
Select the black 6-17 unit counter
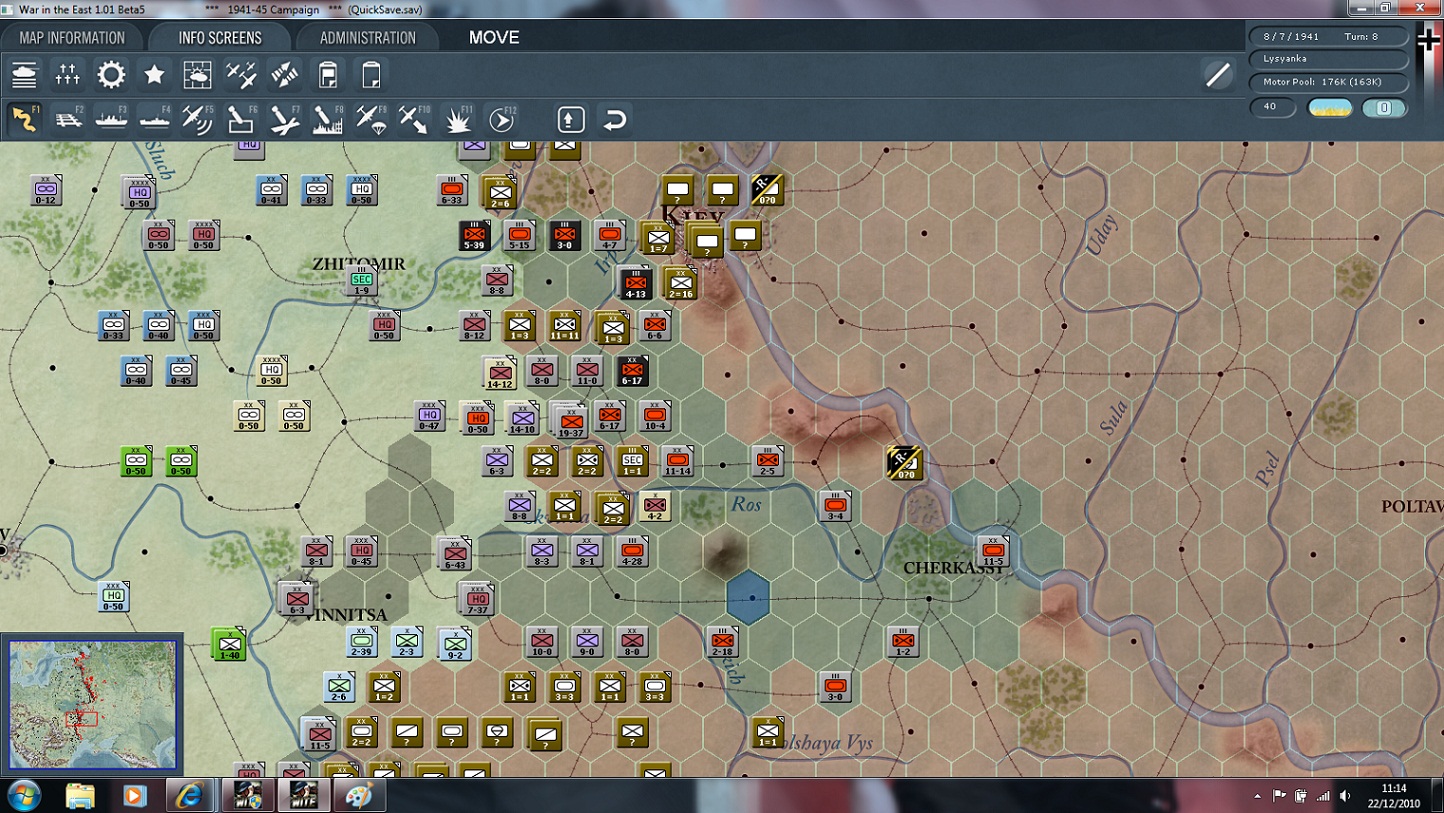632,371
